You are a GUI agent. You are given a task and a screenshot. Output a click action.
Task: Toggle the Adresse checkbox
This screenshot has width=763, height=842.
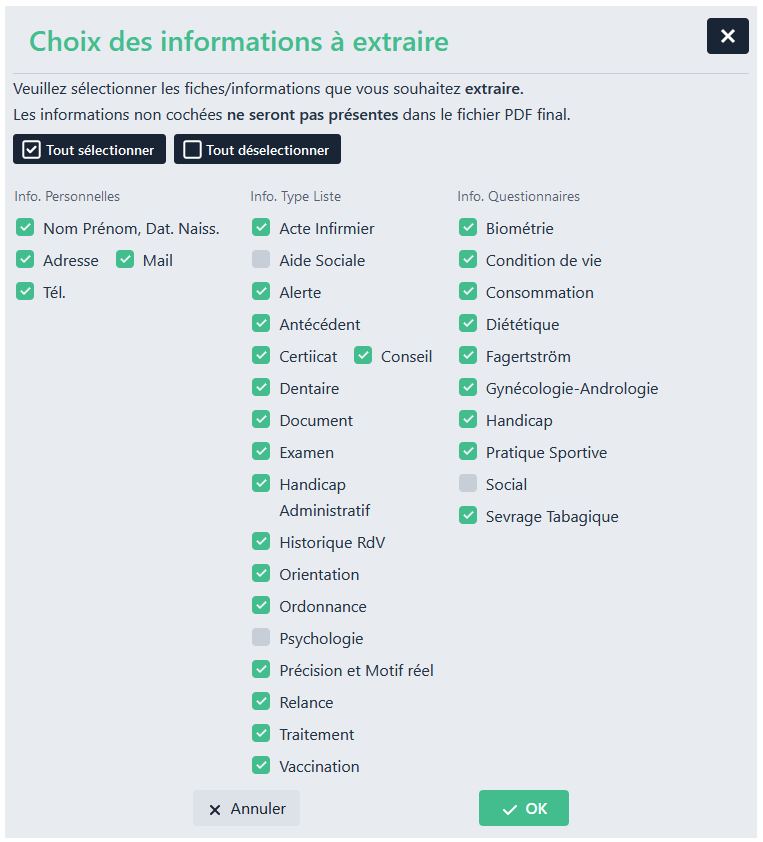25,260
